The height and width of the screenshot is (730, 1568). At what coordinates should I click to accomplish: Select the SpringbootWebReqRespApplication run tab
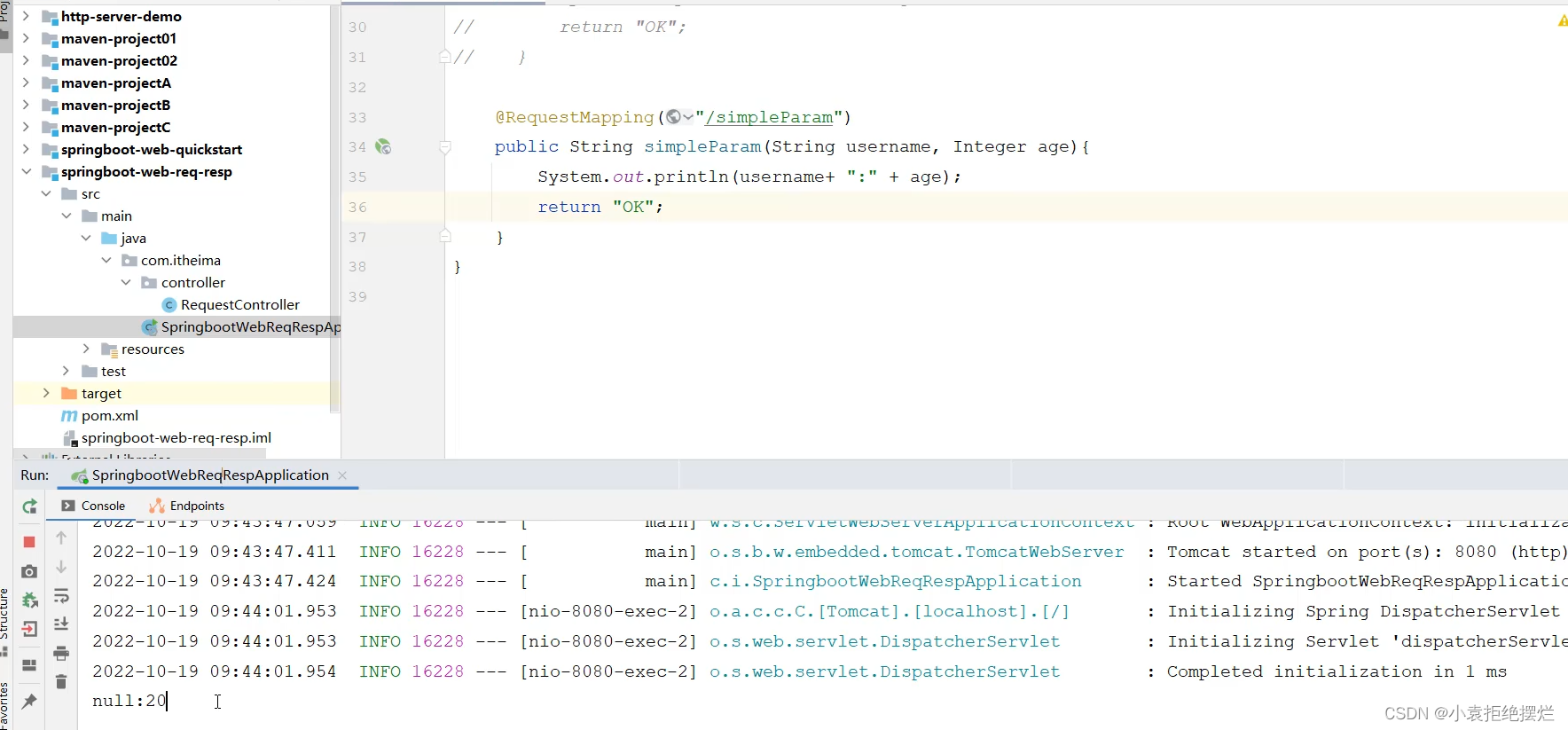tap(210, 475)
